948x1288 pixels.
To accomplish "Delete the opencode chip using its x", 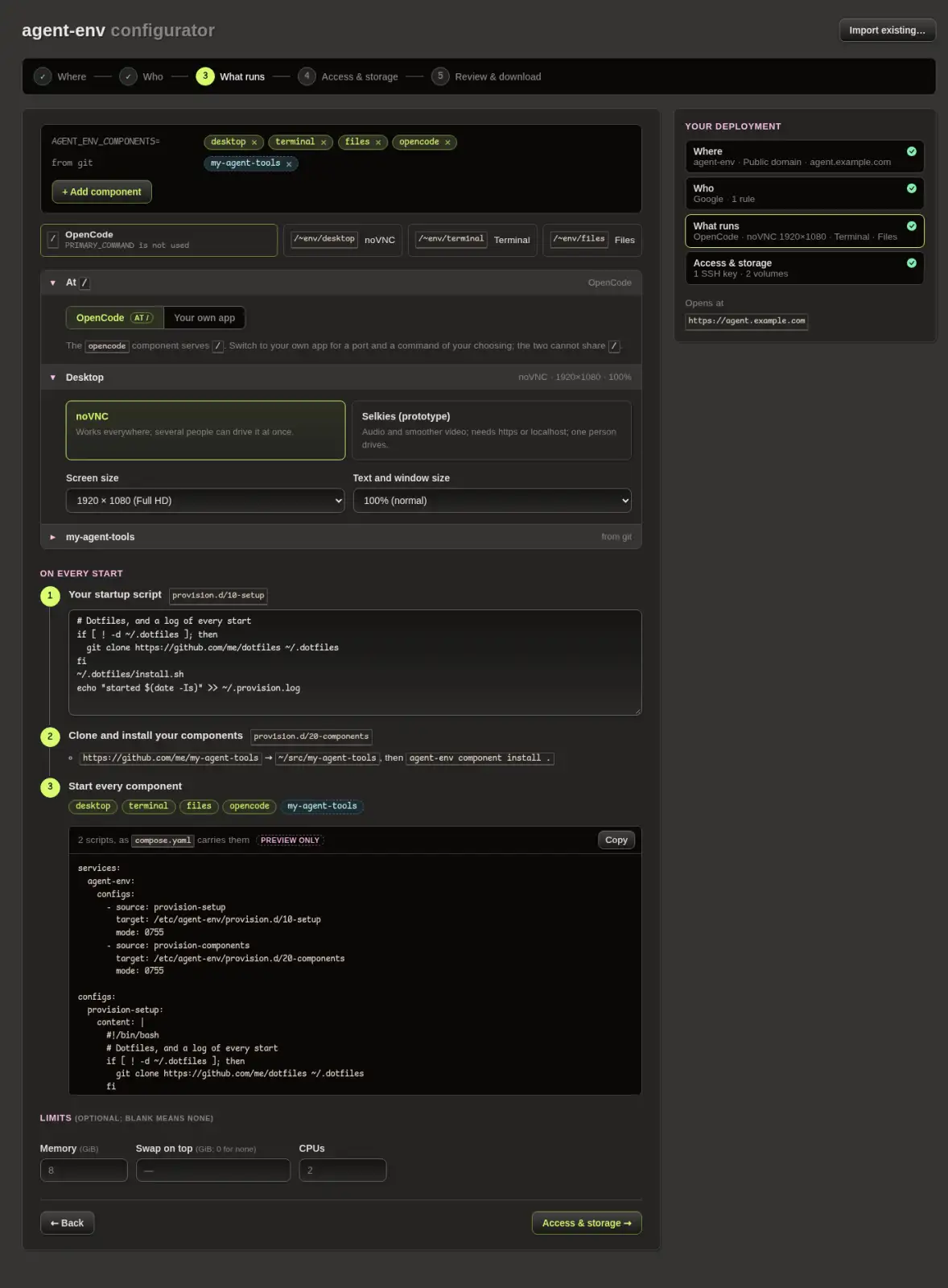I will click(447, 142).
